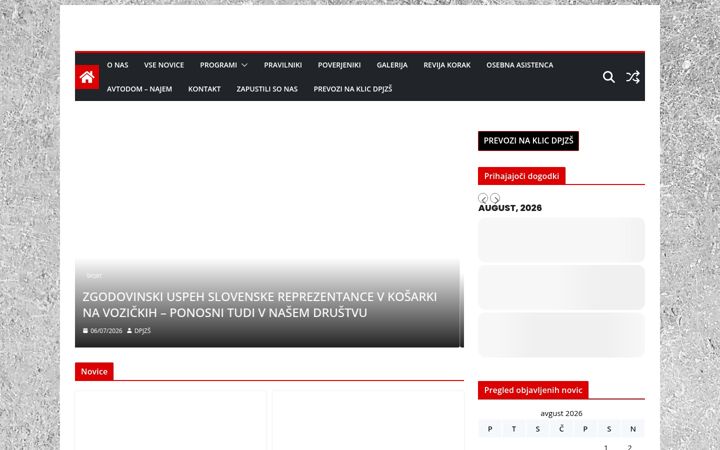Viewport: 720px width, 450px height.
Task: Open the featured article about košarka na vozičkih
Action: pos(259,304)
